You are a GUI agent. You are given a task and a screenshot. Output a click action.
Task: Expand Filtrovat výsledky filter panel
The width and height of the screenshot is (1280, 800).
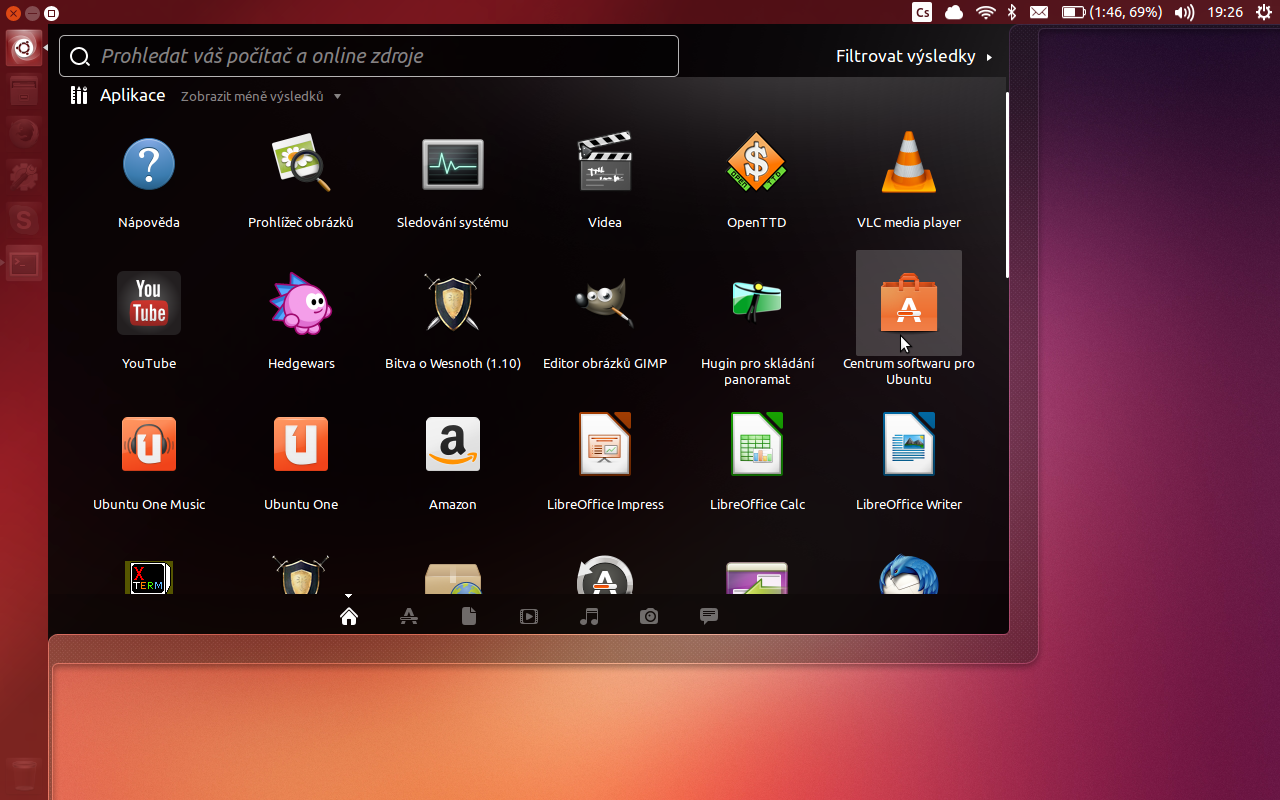915,56
